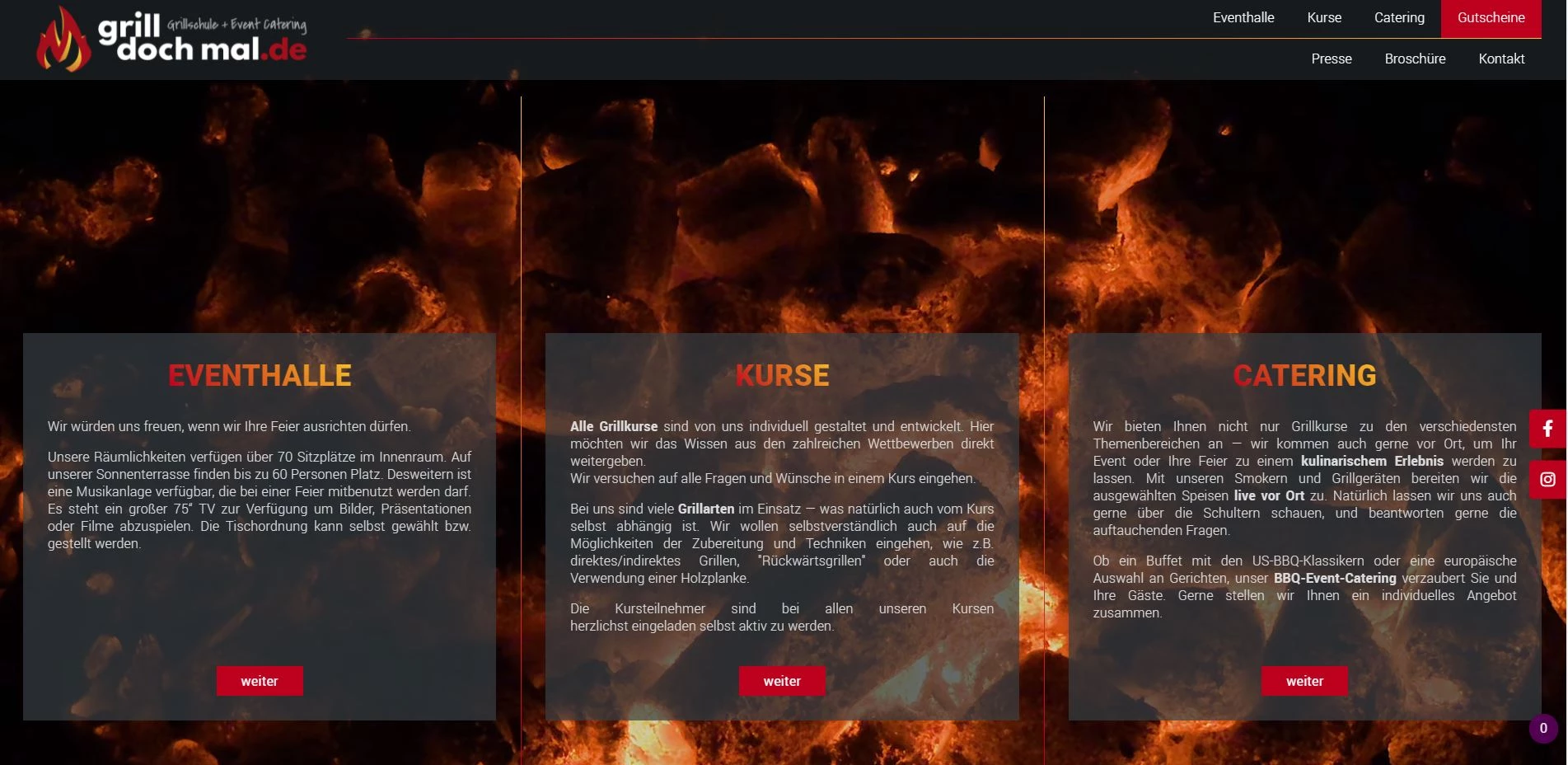Go to the Gutscheine page

coord(1490,18)
